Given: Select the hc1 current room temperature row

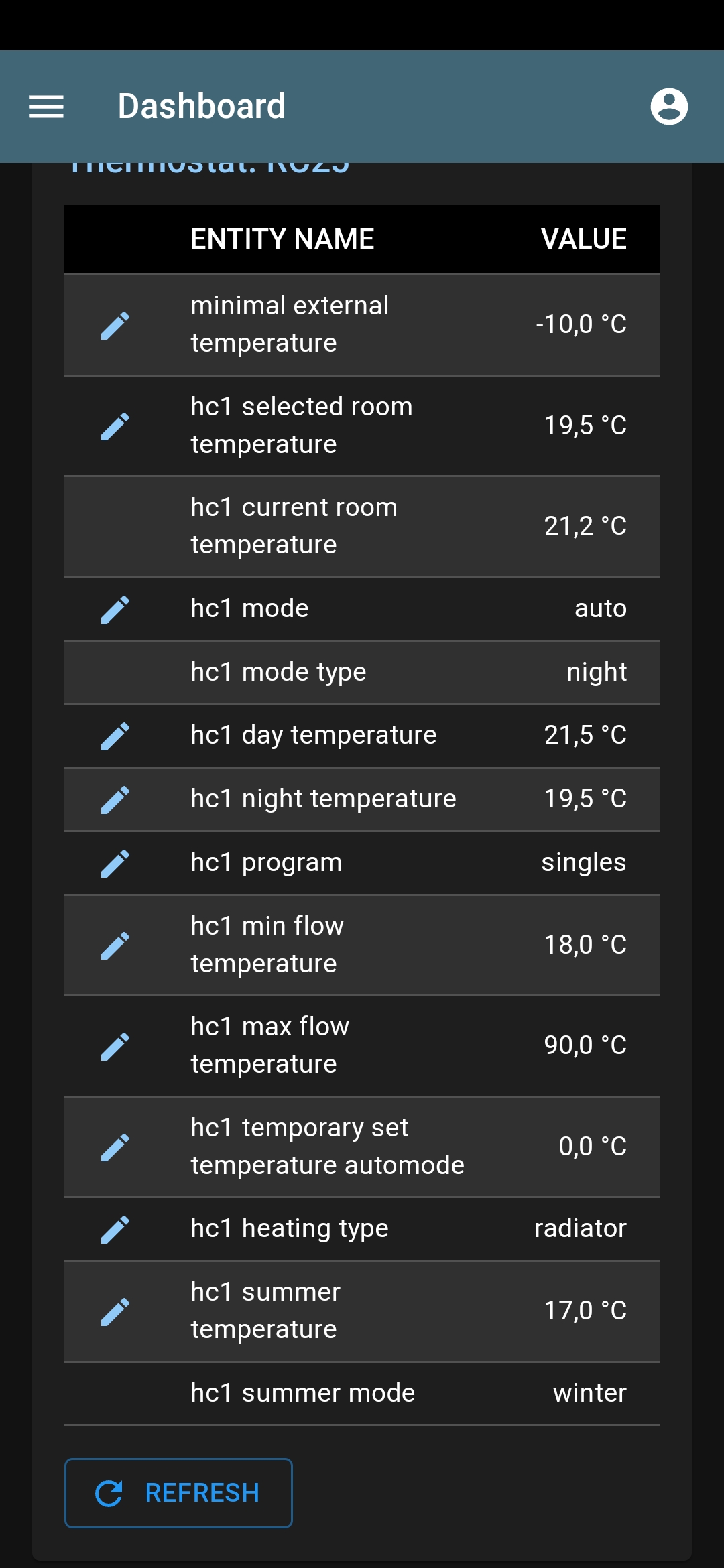Looking at the screenshot, I should [x=362, y=526].
